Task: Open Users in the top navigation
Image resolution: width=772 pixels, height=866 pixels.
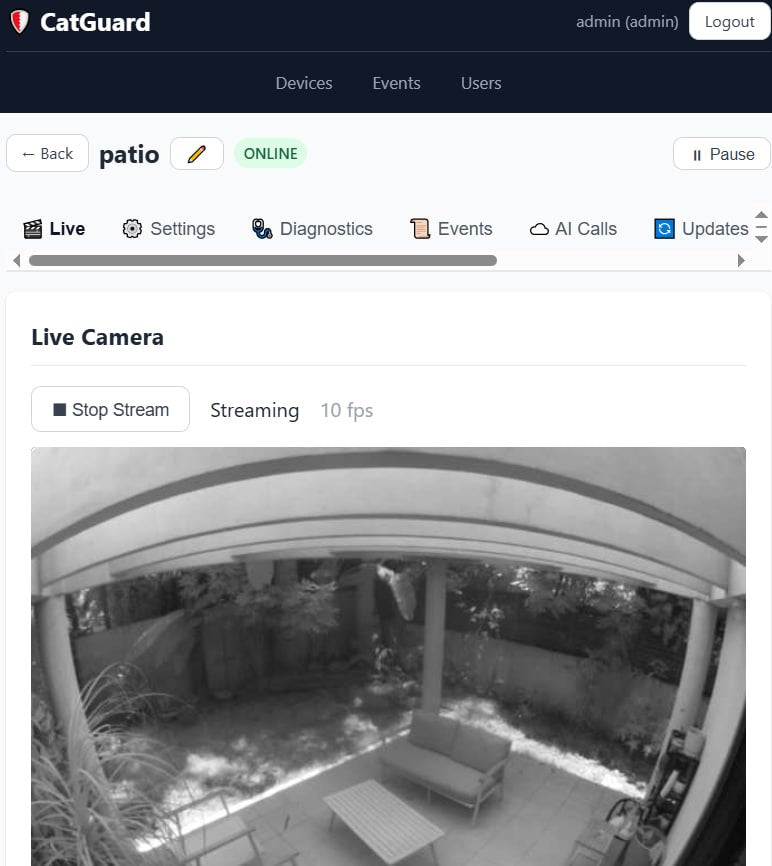Action: click(481, 83)
